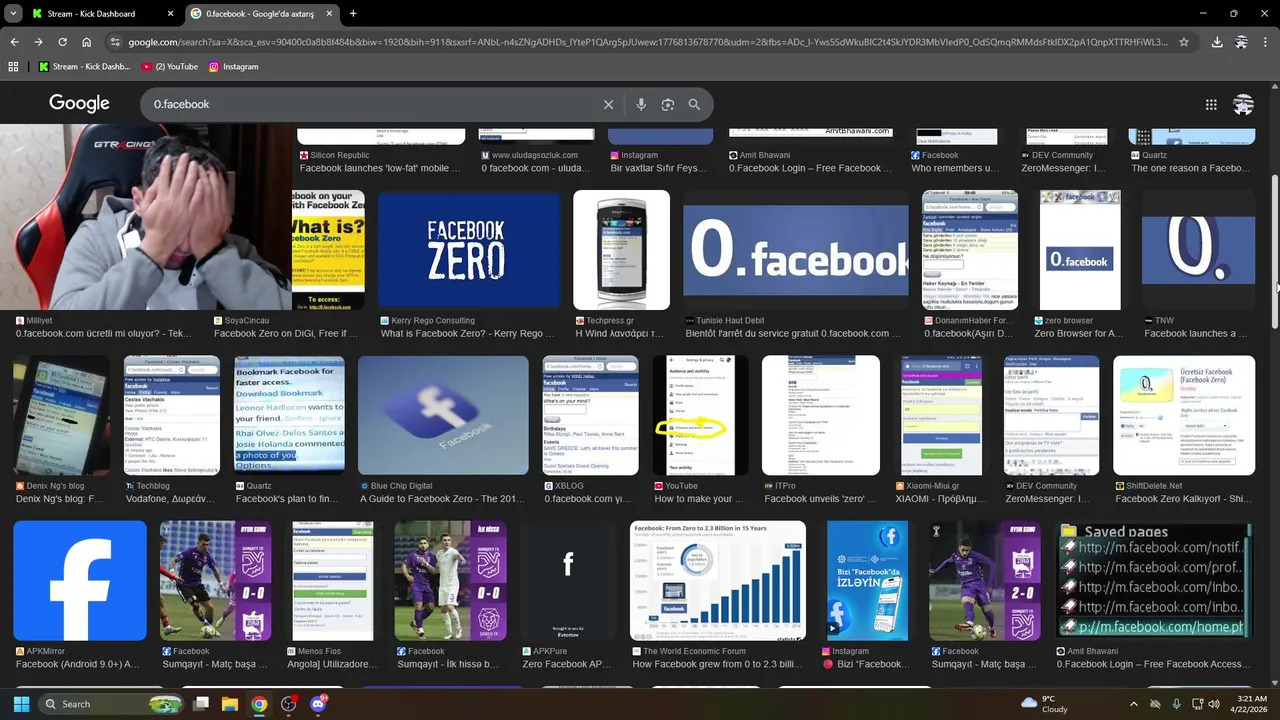Viewport: 1280px width, 720px height.
Task: Open the Techpress.gr phone image
Action: point(621,250)
